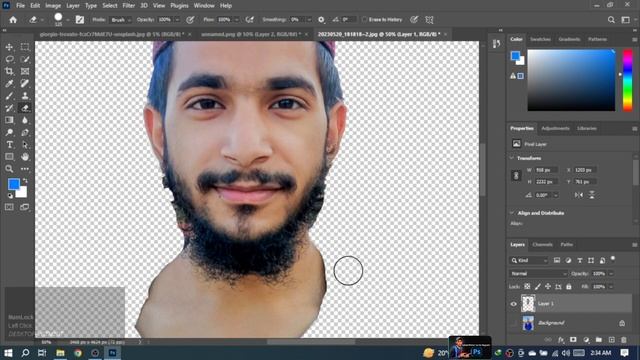Delete layer with trash icon
Screen dimensions: 640x360
coord(624,340)
